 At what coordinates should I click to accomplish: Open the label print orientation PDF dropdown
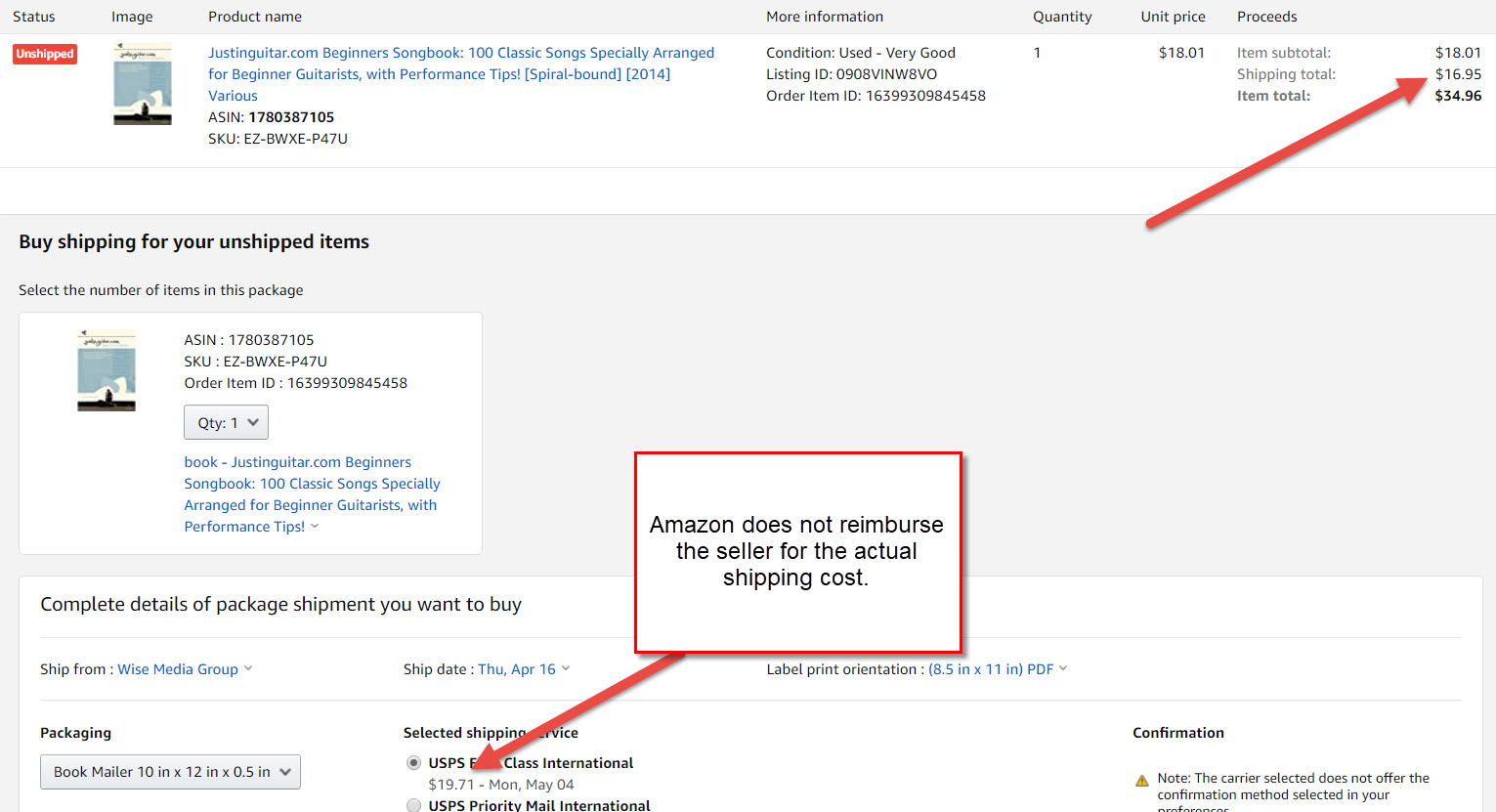(x=998, y=669)
